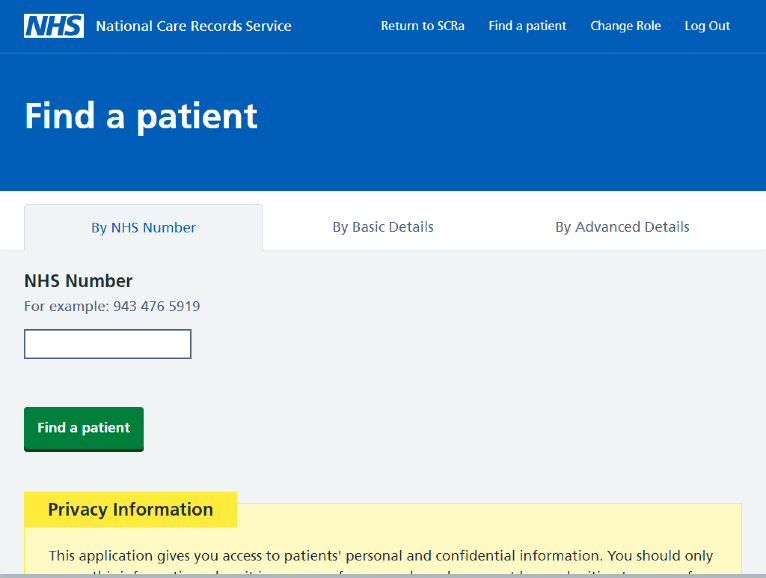
Task: Click the pale yellow Privacy Information panel body
Action: coord(489,537)
